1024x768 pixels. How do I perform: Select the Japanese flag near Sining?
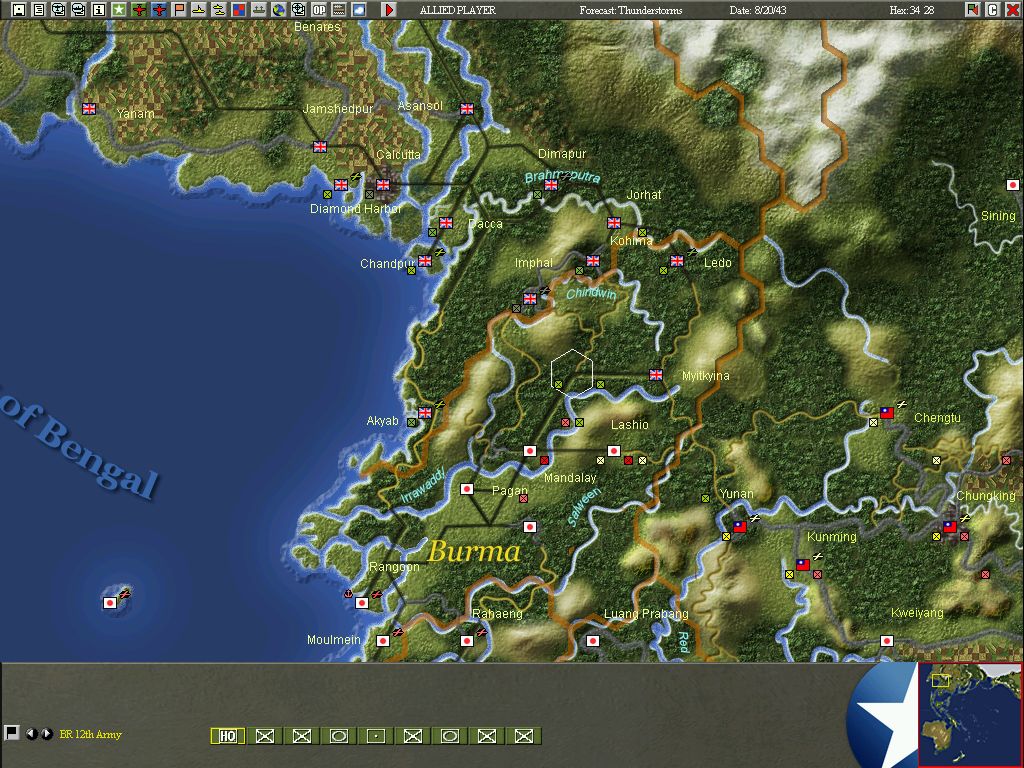[1013, 185]
